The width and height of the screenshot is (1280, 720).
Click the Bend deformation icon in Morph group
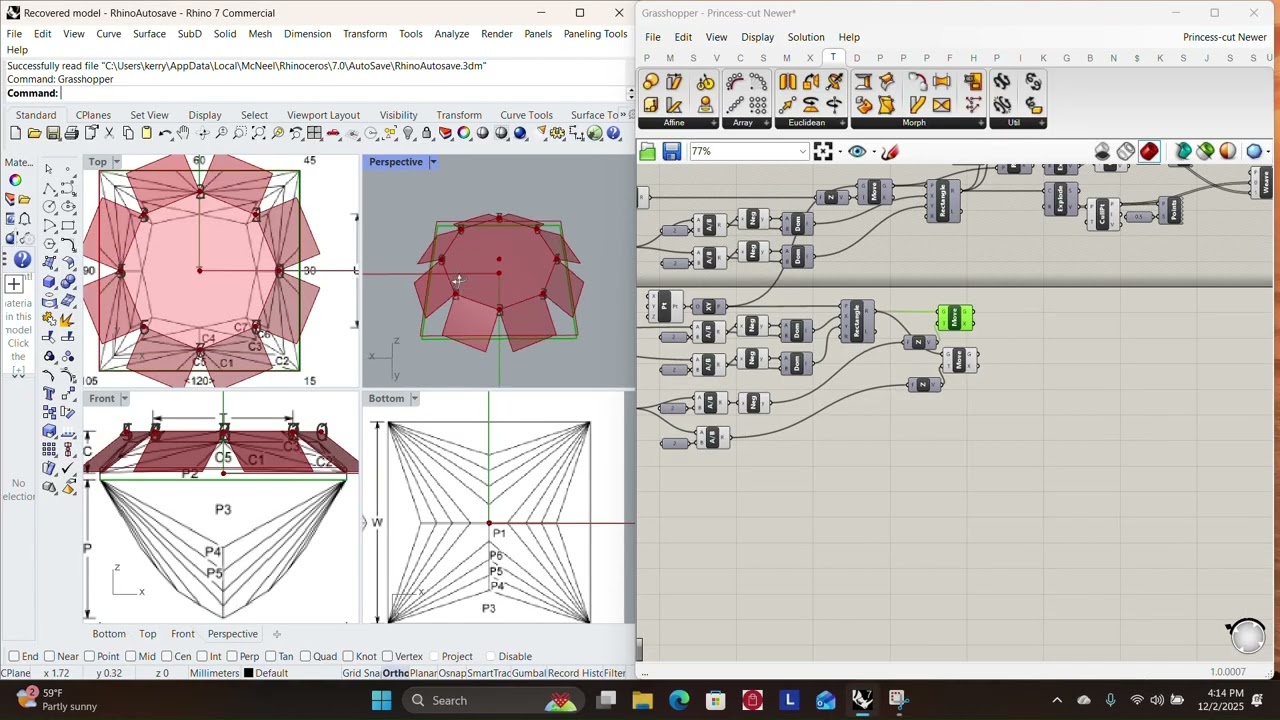click(x=917, y=81)
